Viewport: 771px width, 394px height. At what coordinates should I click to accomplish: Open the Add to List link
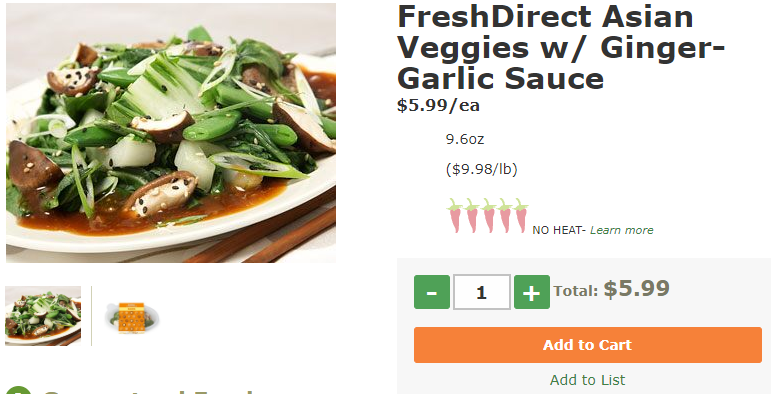(588, 380)
